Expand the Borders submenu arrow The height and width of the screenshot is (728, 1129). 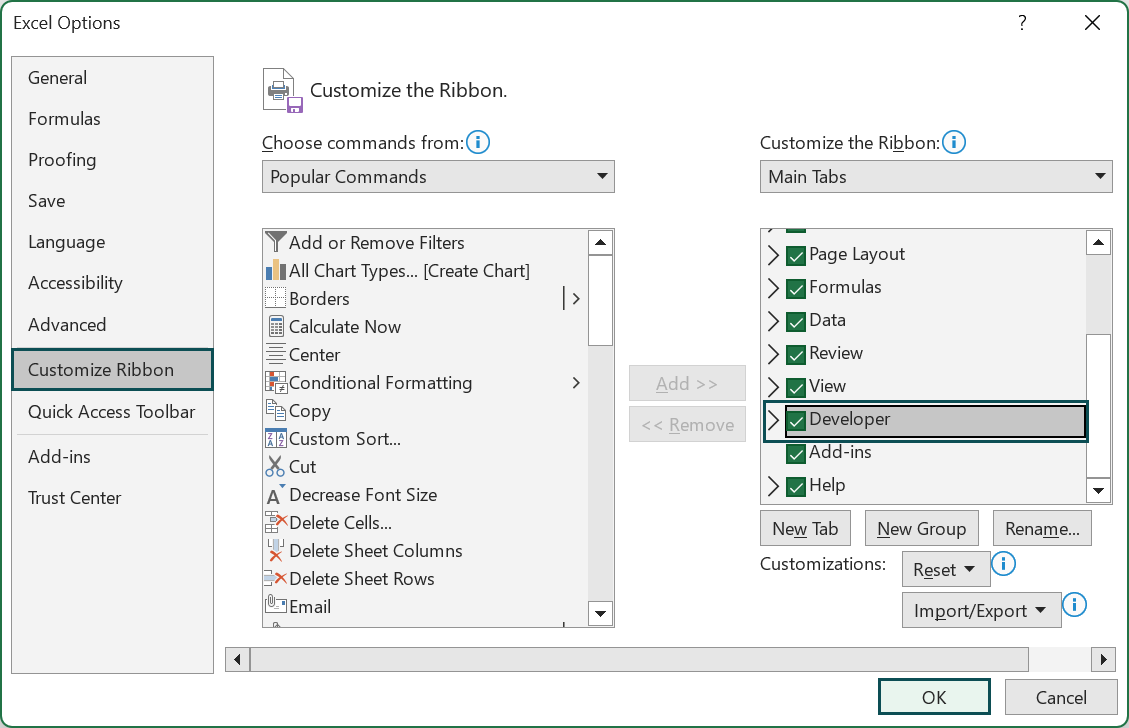pos(575,298)
